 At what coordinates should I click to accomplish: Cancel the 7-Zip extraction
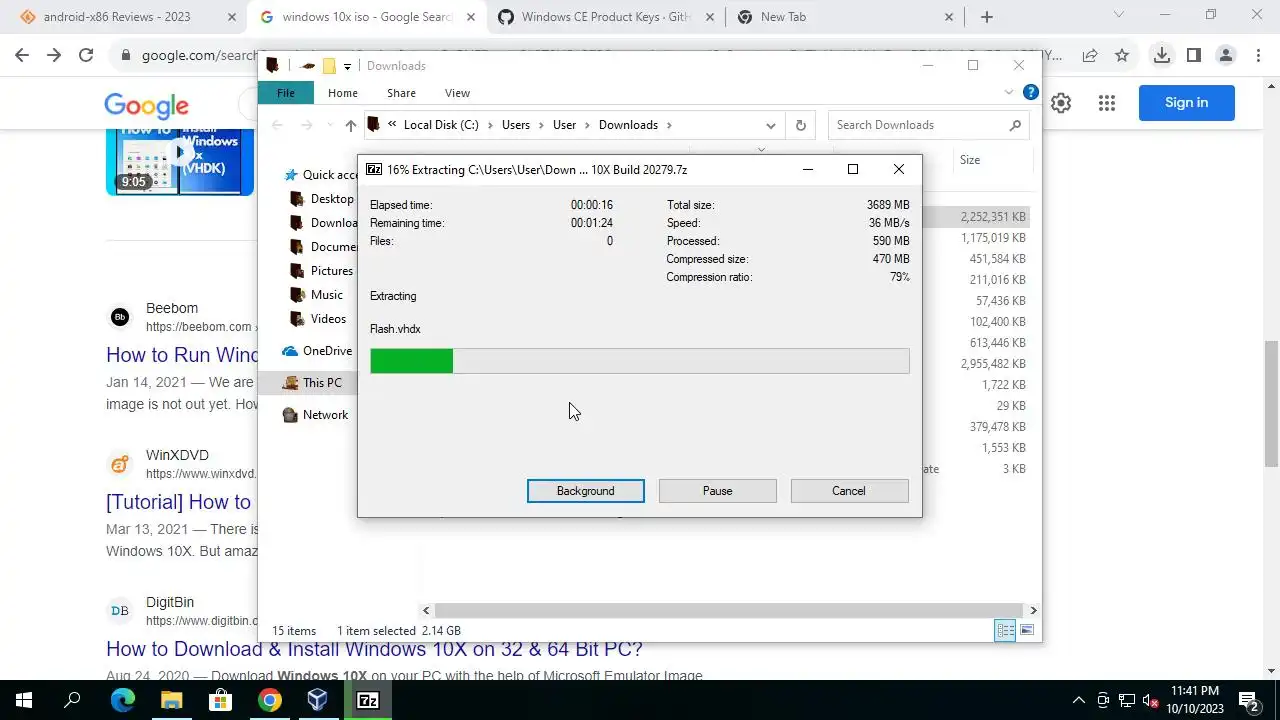pos(849,491)
